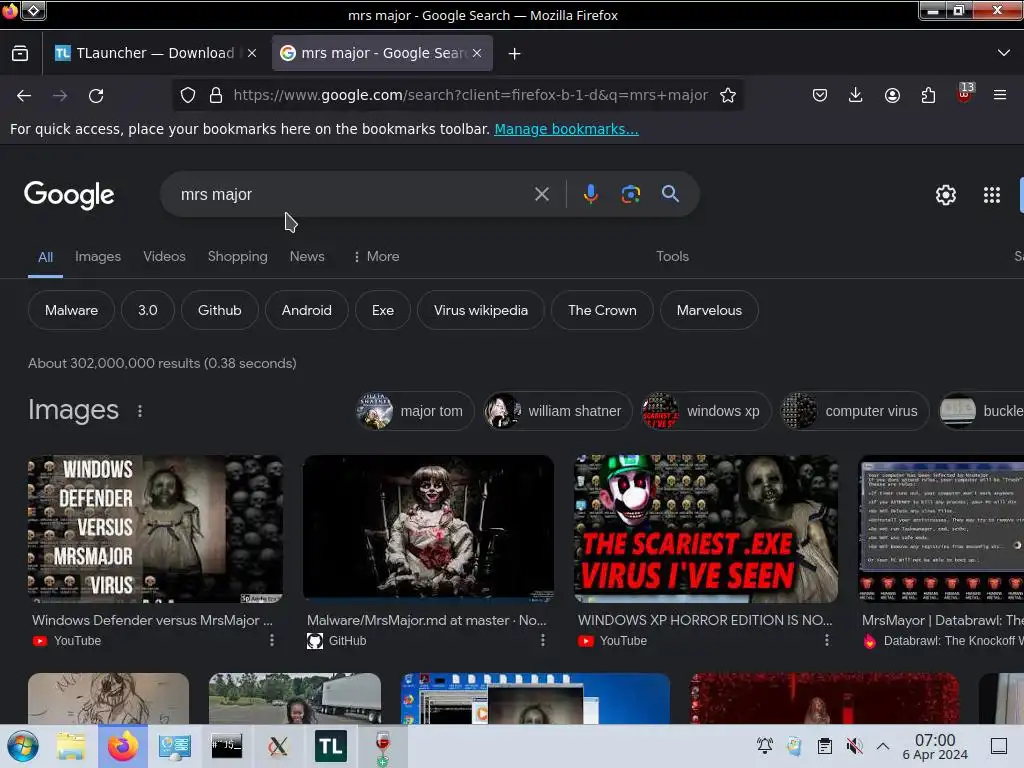
Task: Open the Google apps grid
Action: pyautogui.click(x=991, y=195)
